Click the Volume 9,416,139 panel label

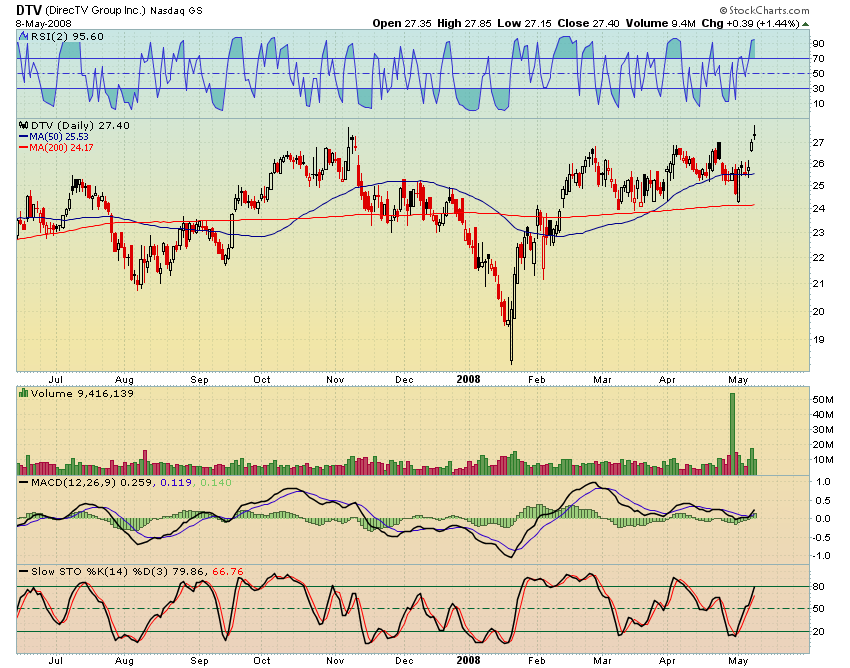click(82, 393)
